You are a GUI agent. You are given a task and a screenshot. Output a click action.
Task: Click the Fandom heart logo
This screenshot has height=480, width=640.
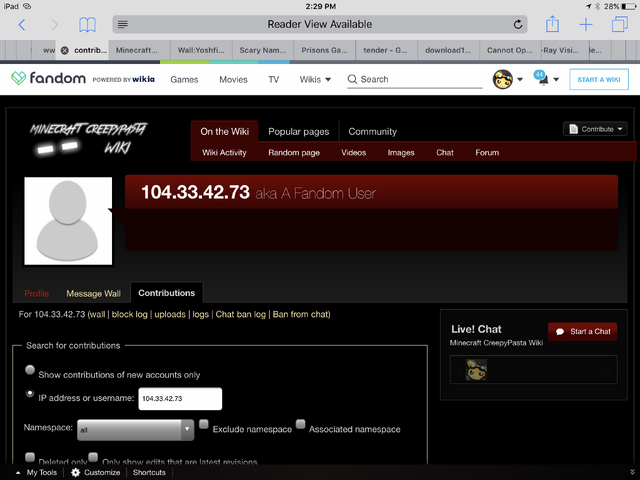coord(18,78)
